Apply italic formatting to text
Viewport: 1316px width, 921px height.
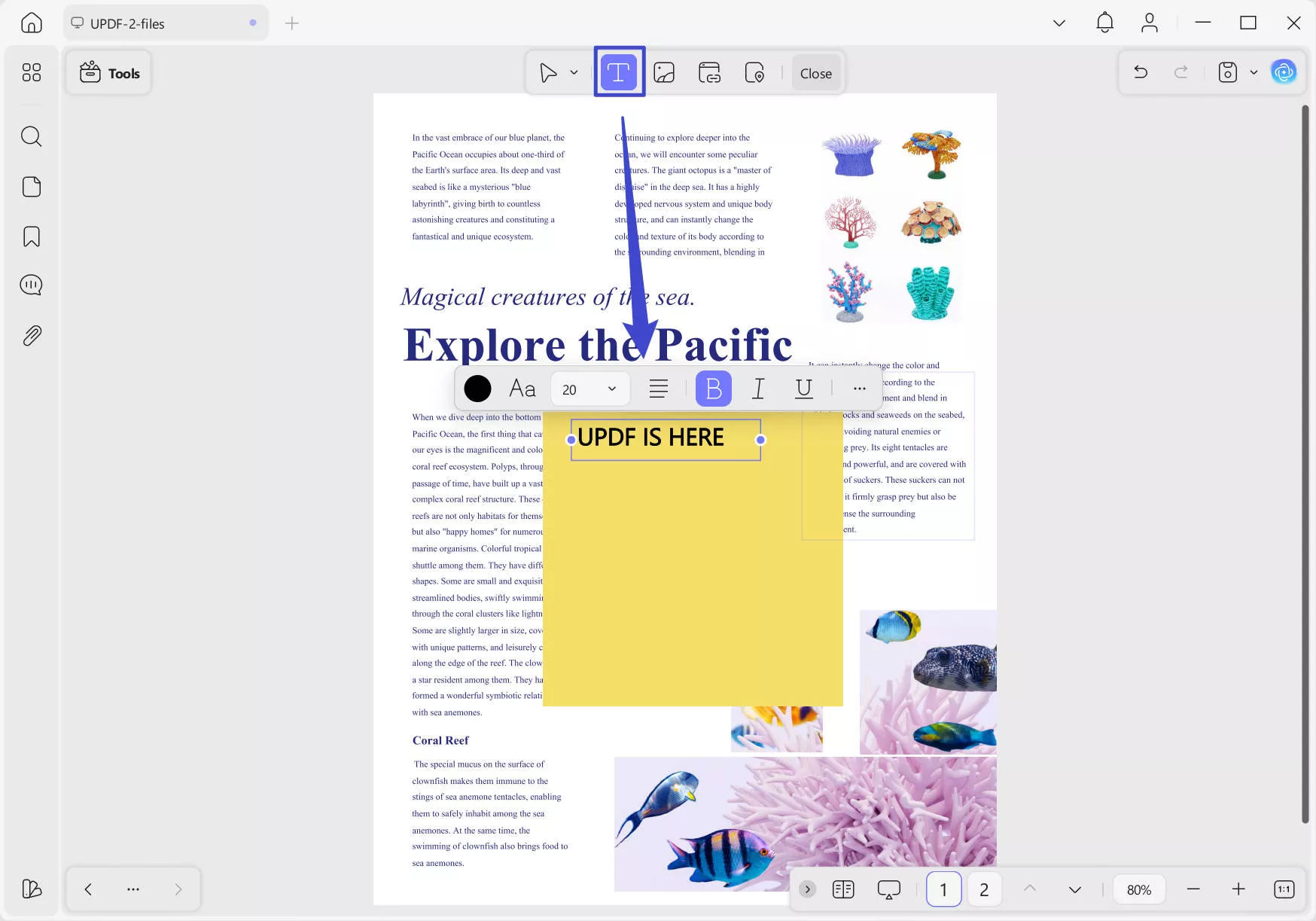758,389
